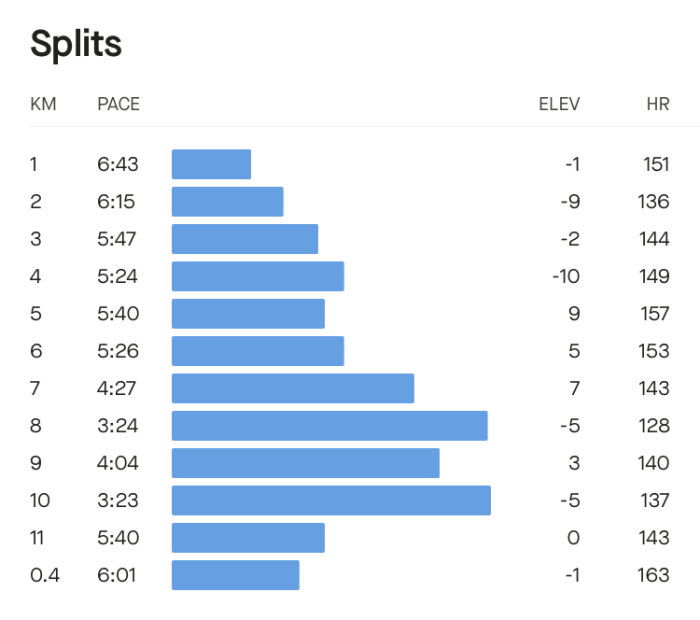Click the final 0.4 km split bar

tap(236, 575)
